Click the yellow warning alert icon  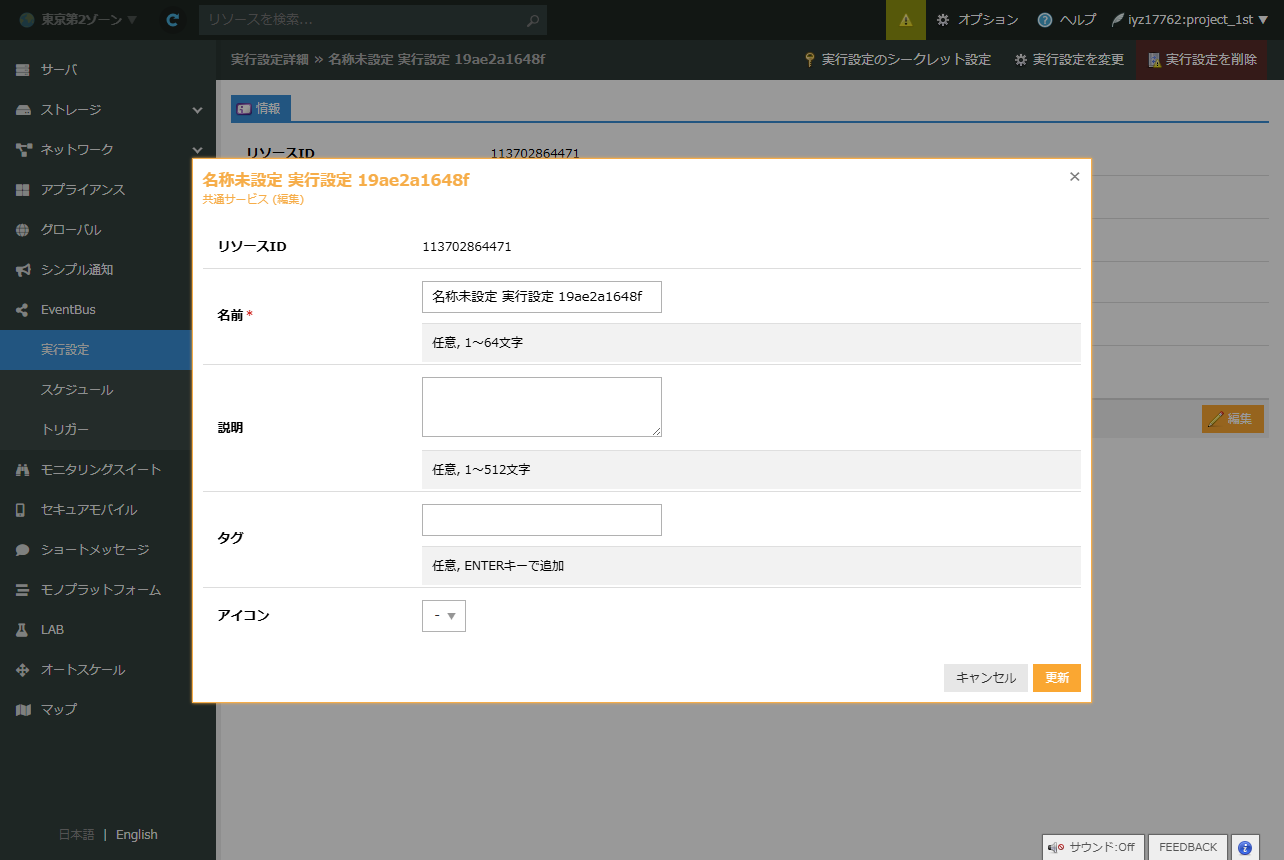click(x=906, y=20)
